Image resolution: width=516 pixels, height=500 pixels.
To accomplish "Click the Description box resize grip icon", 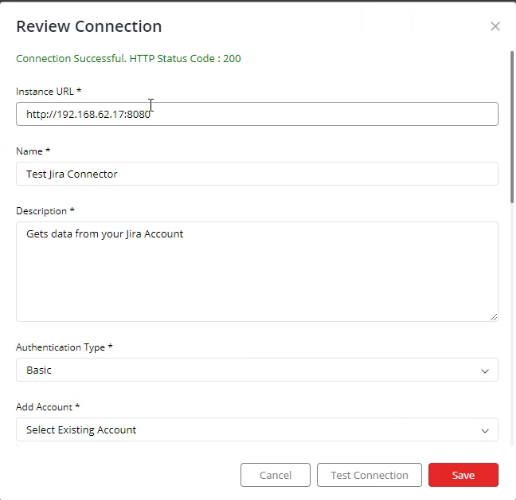I will click(494, 317).
